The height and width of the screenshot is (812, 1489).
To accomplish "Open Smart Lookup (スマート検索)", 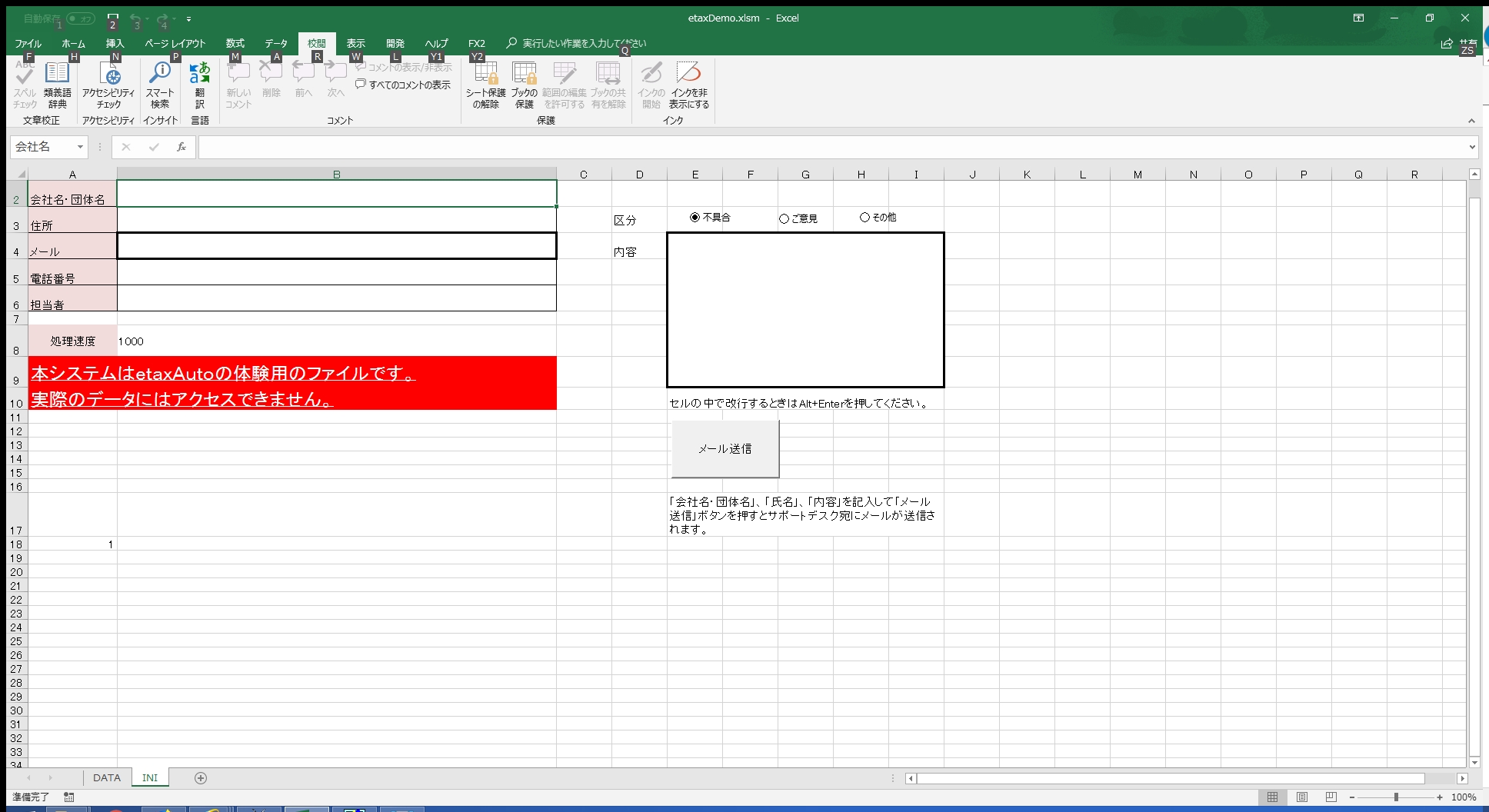I will [x=160, y=85].
